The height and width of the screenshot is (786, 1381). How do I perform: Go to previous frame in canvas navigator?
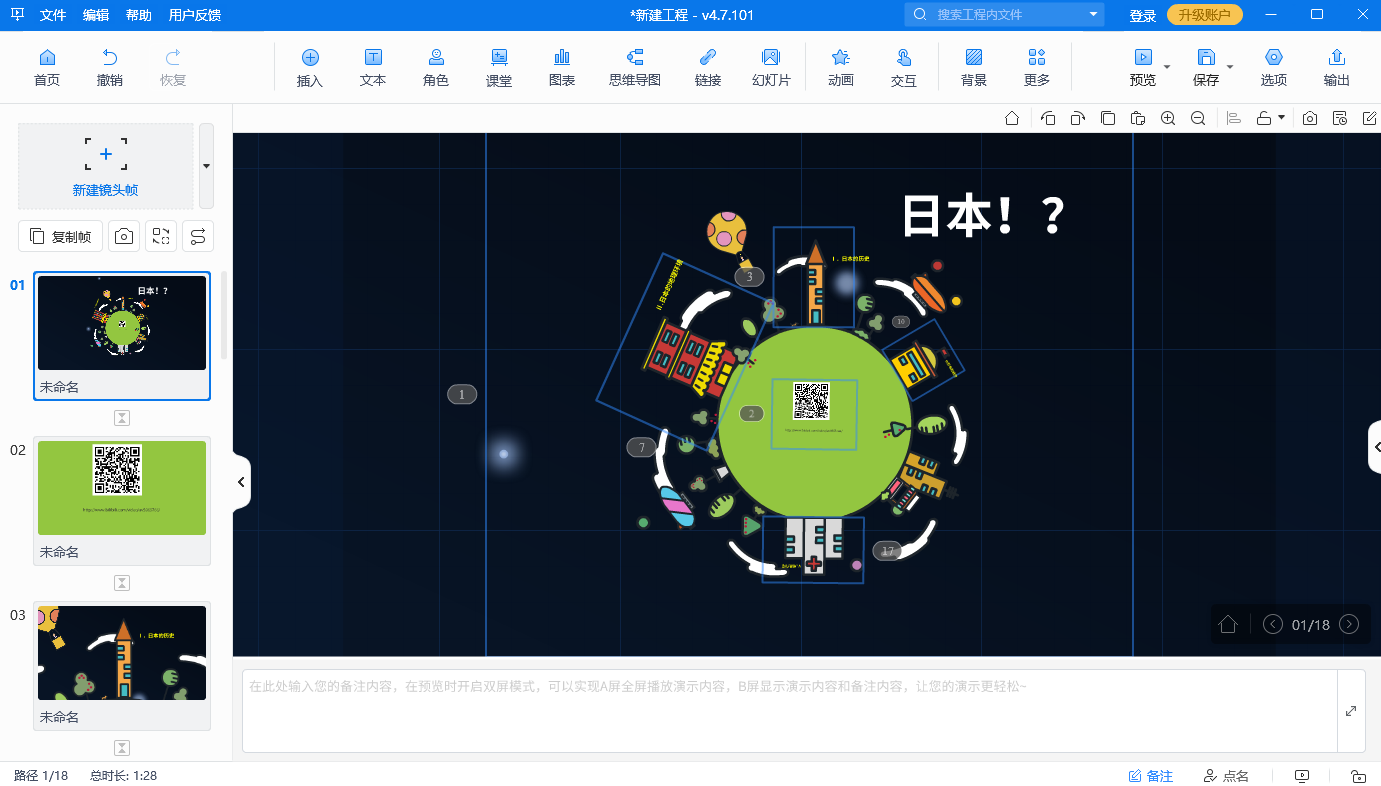tap(1273, 624)
